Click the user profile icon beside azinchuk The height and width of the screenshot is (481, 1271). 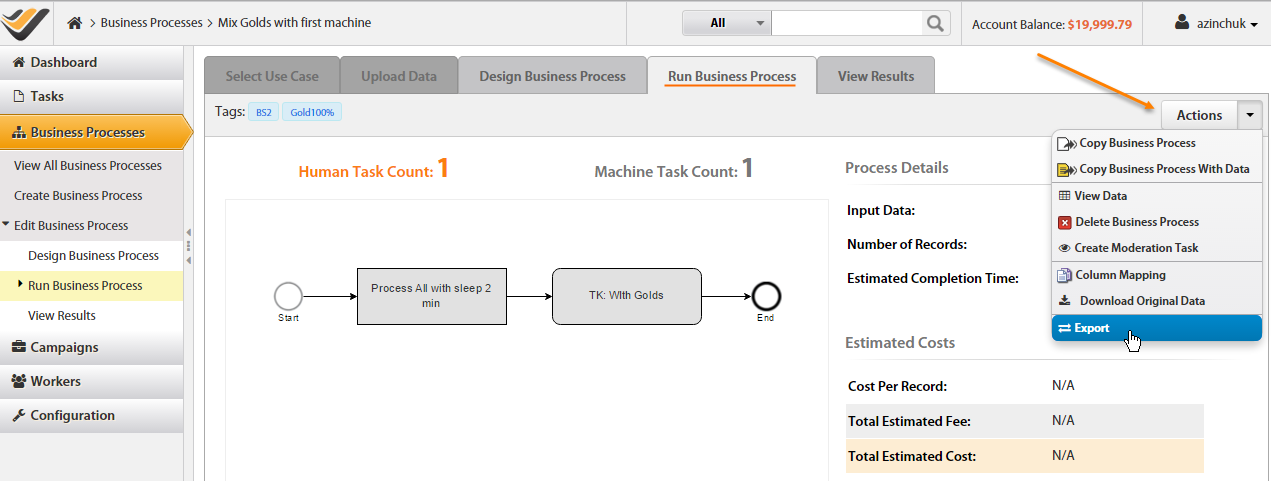click(1183, 22)
